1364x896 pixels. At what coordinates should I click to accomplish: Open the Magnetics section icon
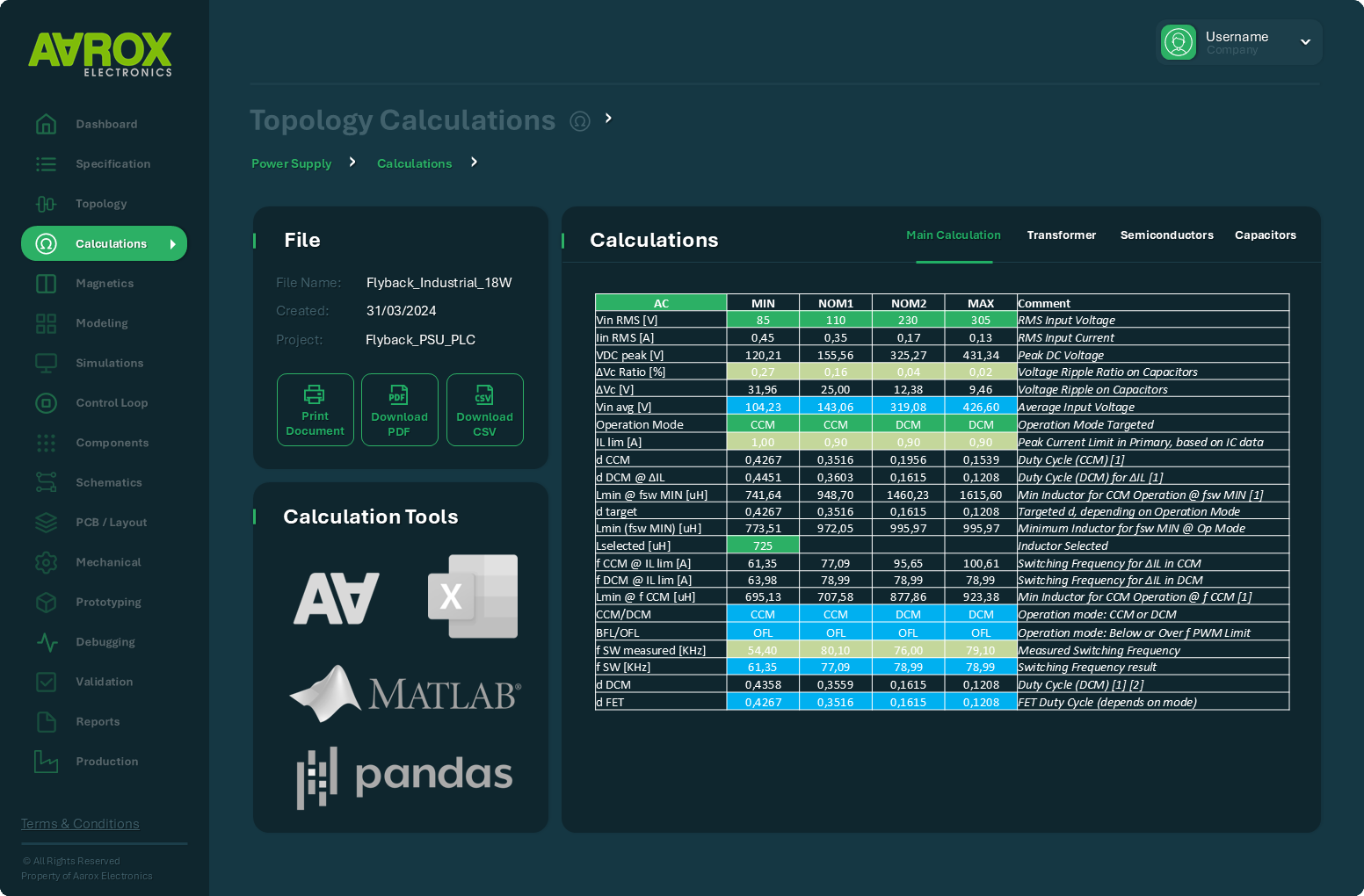[46, 283]
